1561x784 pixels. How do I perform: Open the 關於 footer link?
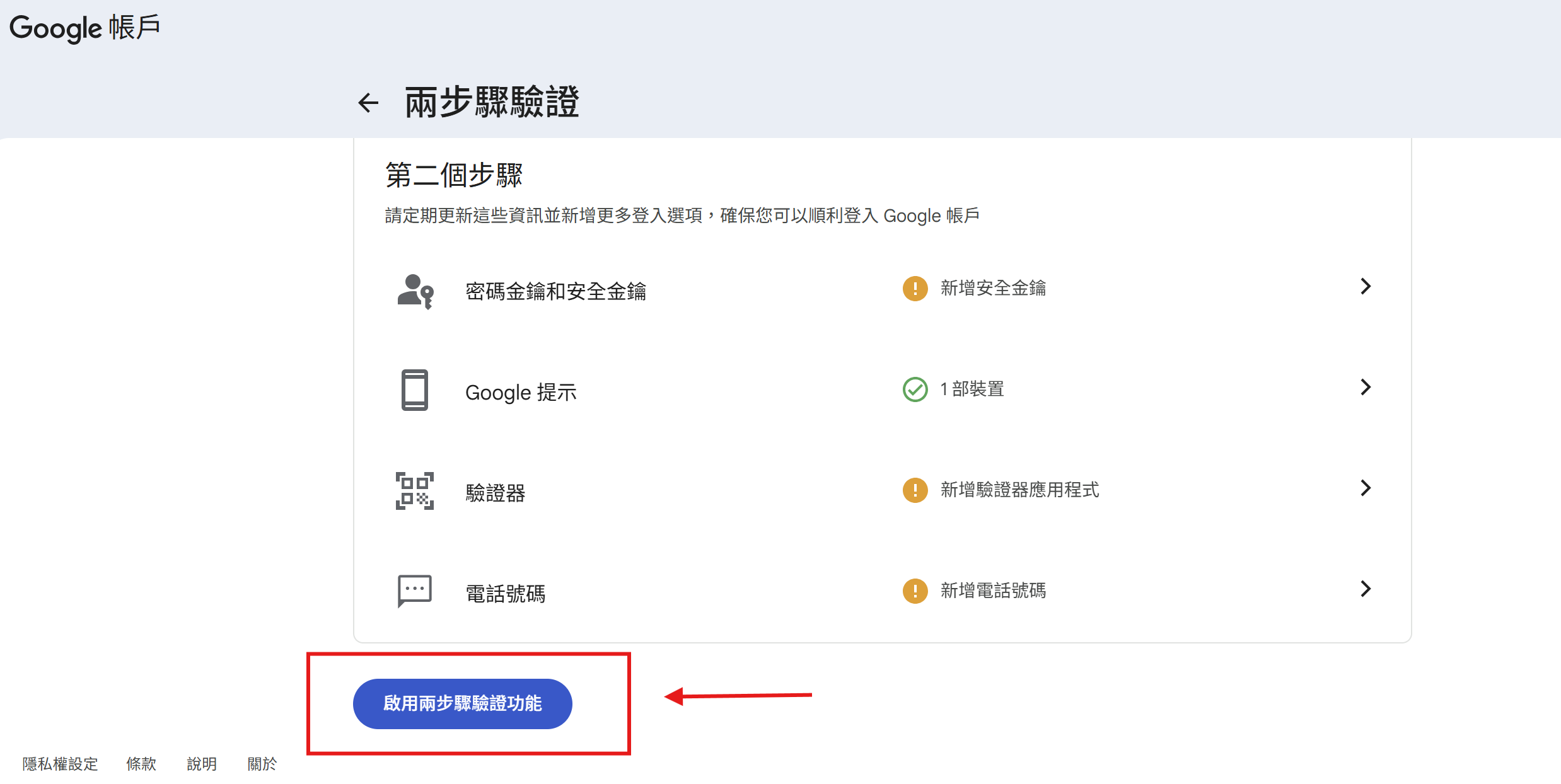pos(262,764)
